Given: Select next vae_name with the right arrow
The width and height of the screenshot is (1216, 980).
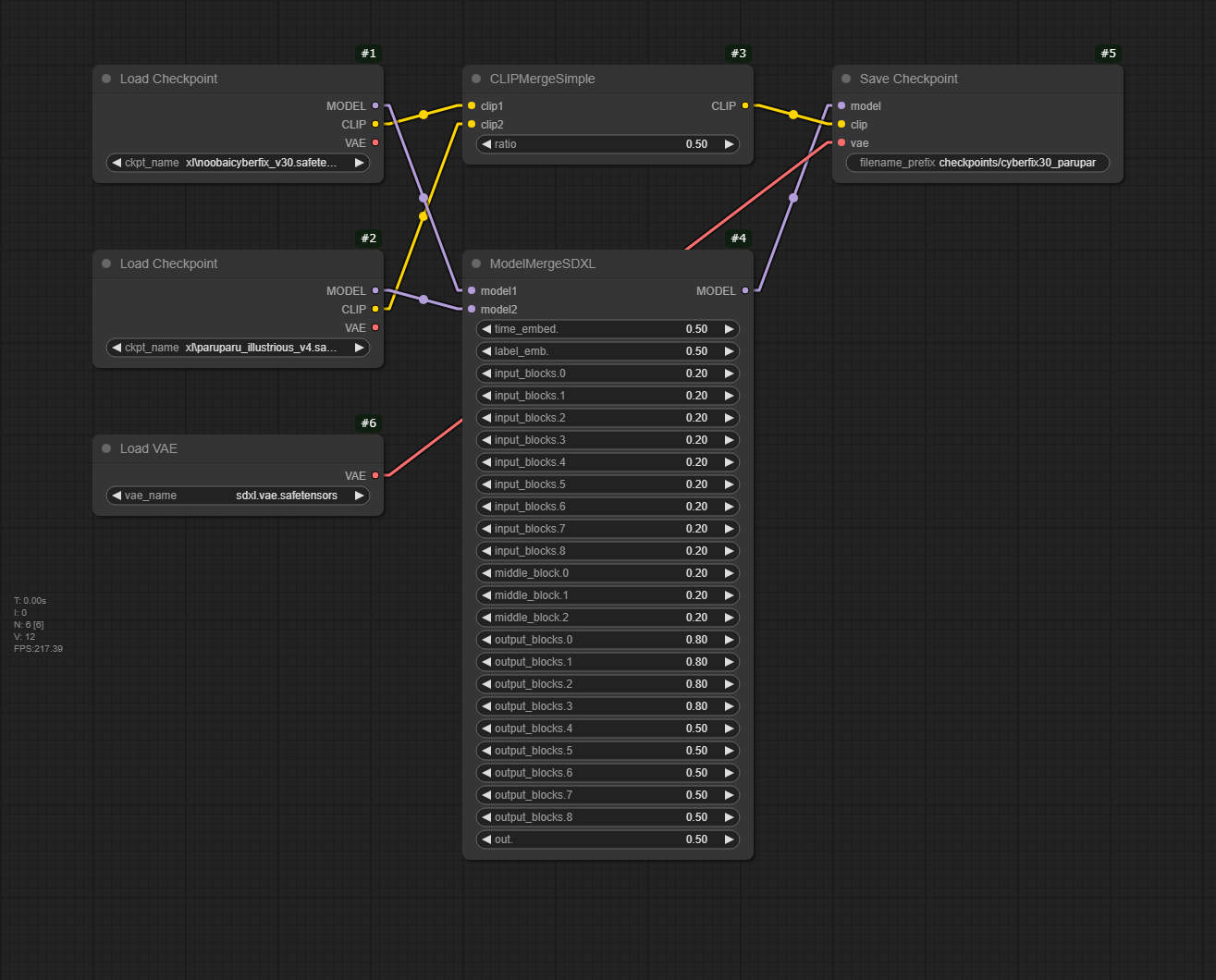Looking at the screenshot, I should tap(360, 496).
